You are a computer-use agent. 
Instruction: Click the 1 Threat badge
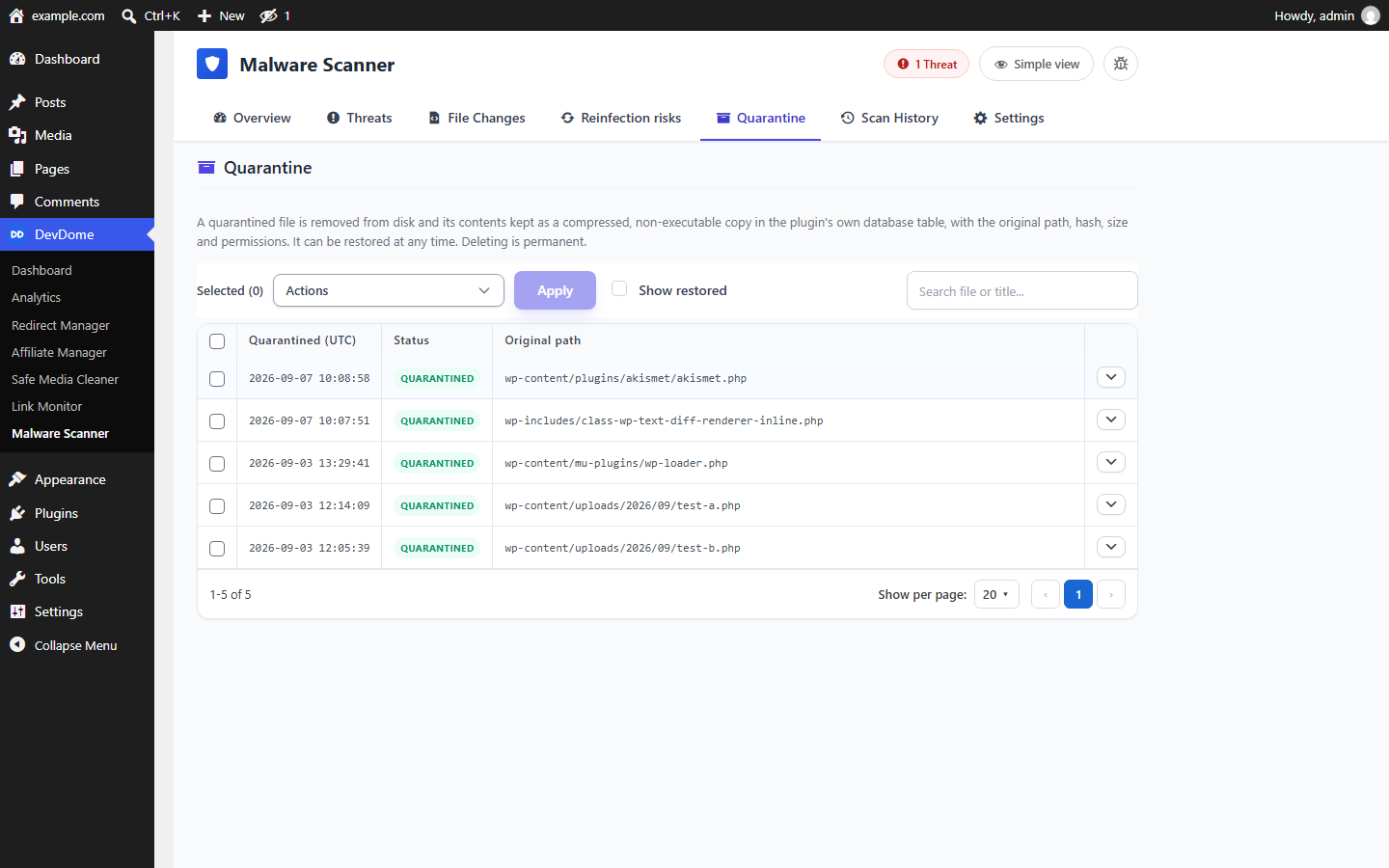(926, 64)
